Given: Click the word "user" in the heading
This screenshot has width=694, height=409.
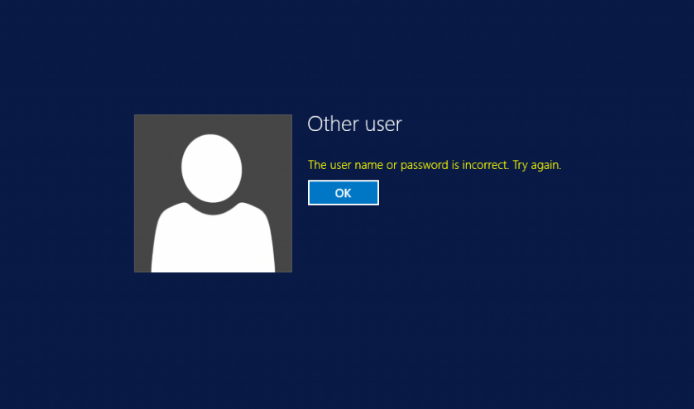Looking at the screenshot, I should coord(383,124).
